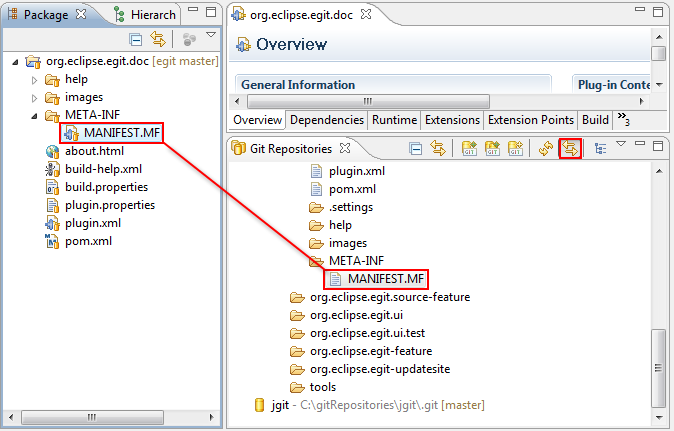The width and height of the screenshot is (674, 431).
Task: Click the editor horizontal scrollbar thumb
Action: 368,101
